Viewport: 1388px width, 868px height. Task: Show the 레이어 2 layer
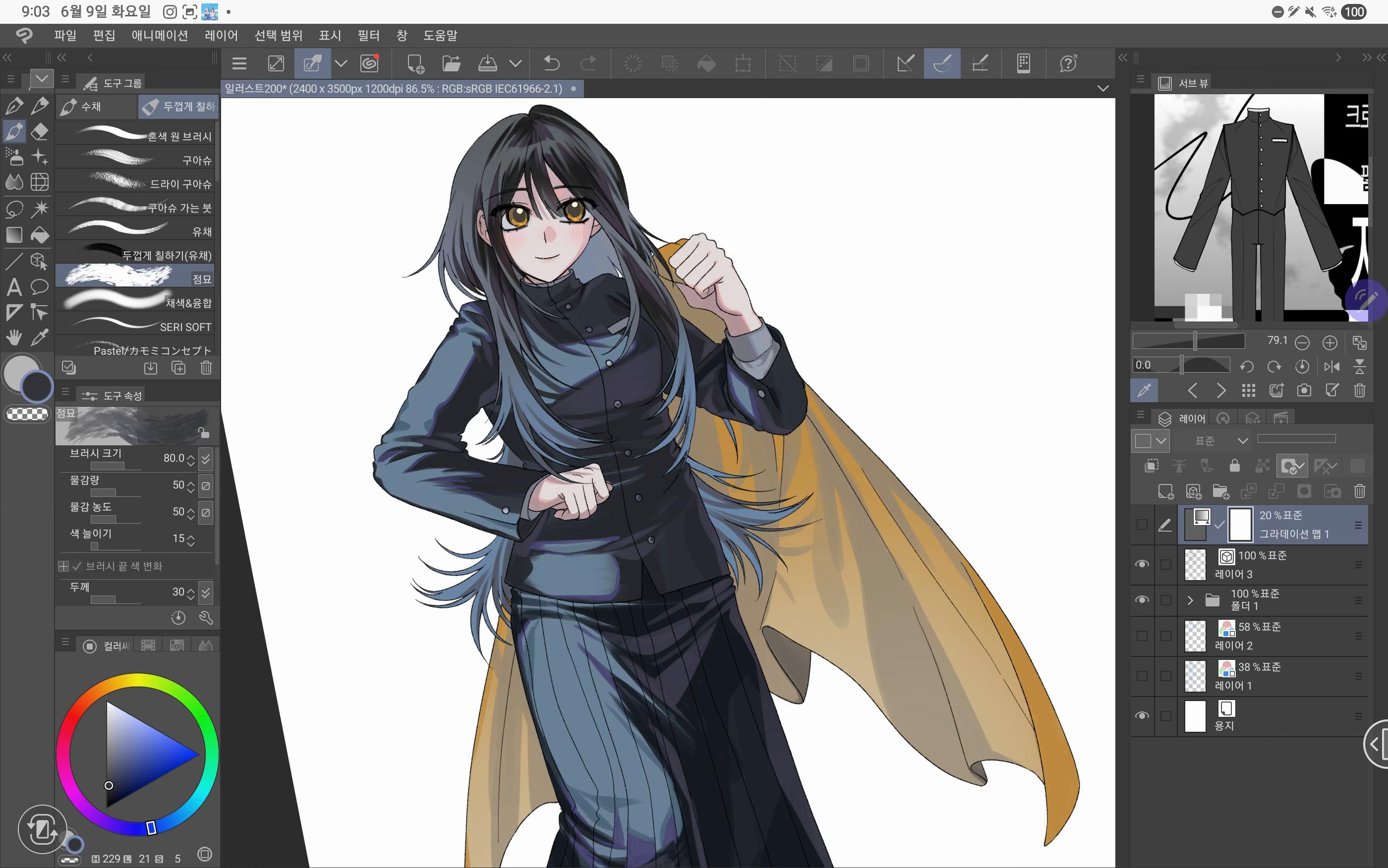click(x=1142, y=636)
